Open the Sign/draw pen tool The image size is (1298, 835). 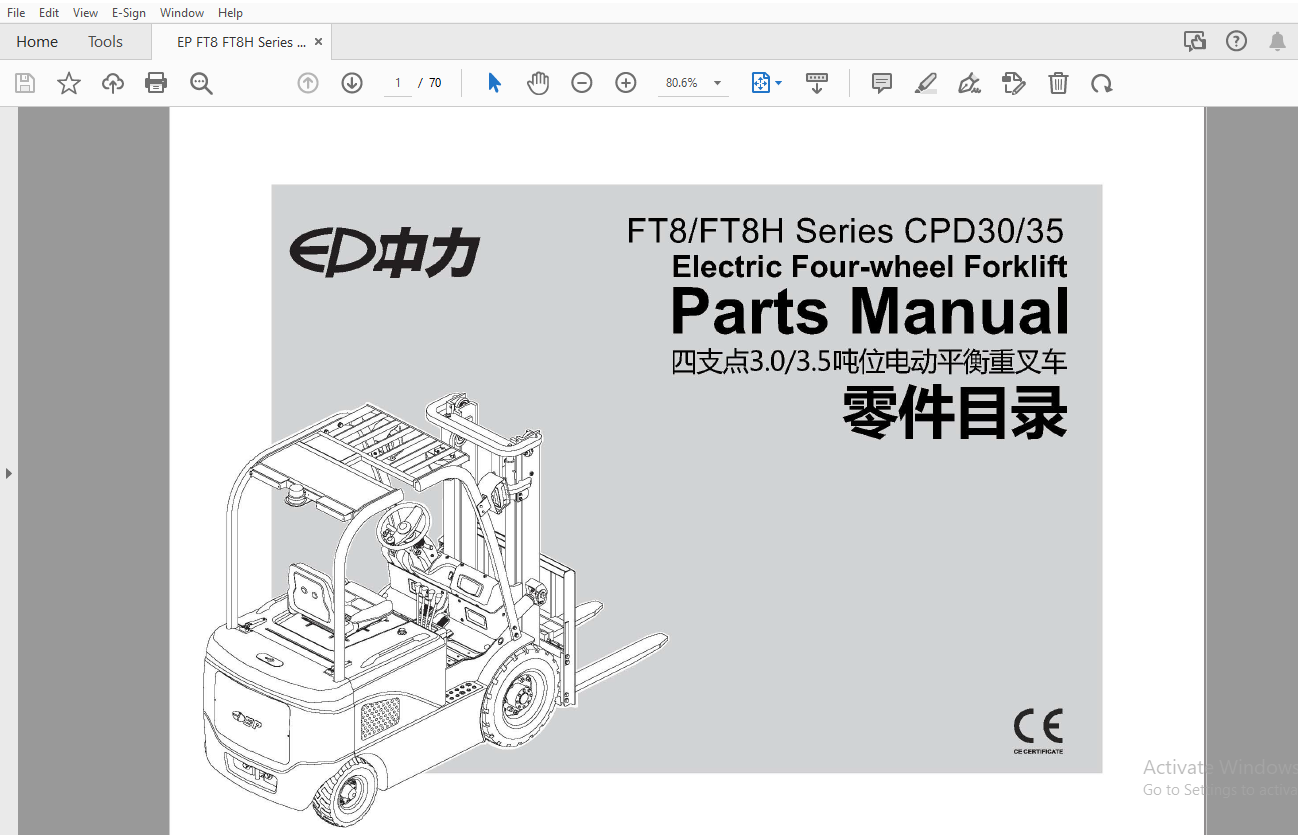969,83
